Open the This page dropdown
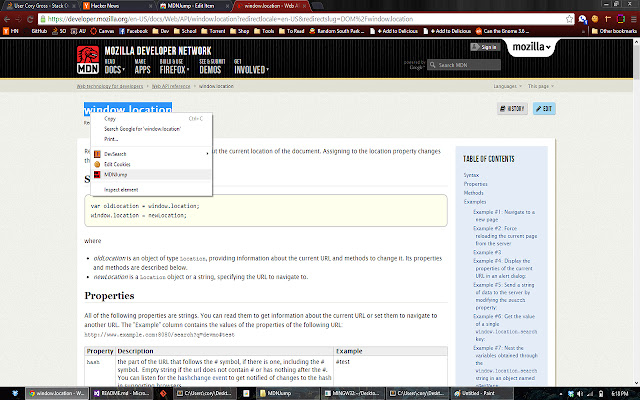 pos(540,86)
